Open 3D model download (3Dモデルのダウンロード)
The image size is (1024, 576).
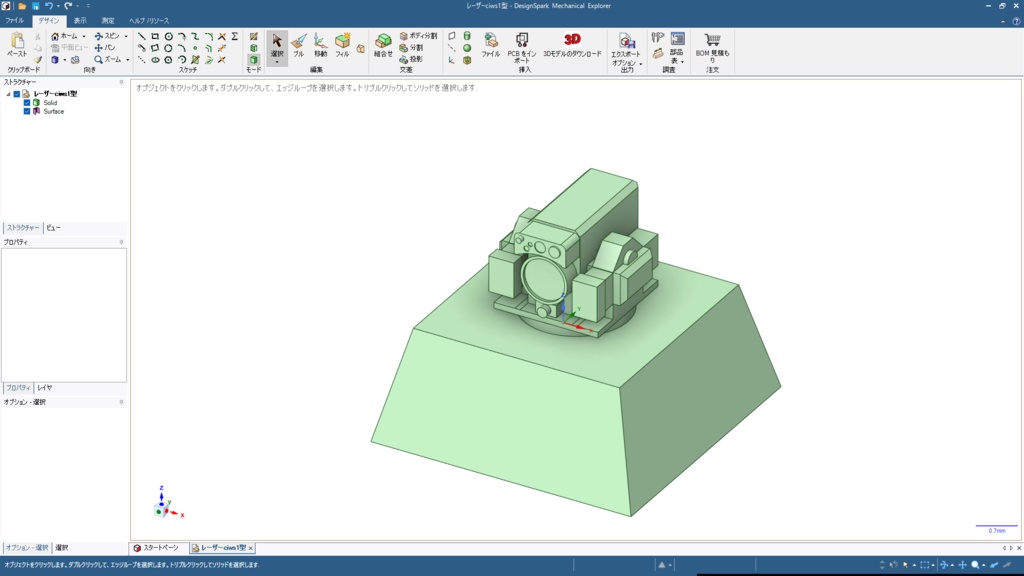pos(572,44)
